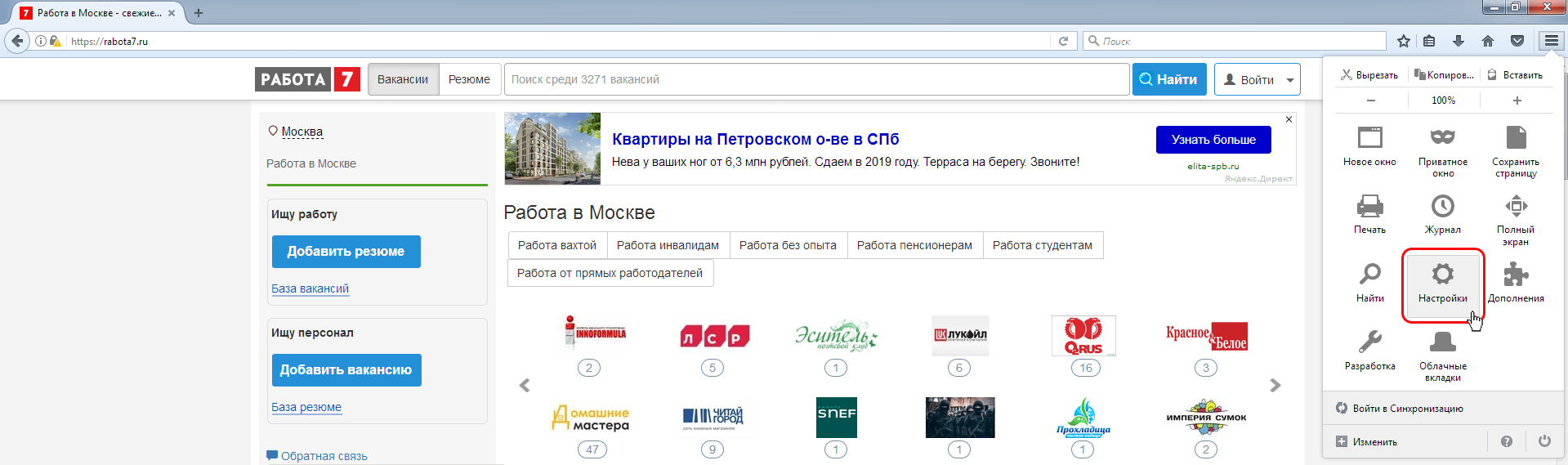Click the Добавить резюме button
1568x465 pixels.
(346, 252)
